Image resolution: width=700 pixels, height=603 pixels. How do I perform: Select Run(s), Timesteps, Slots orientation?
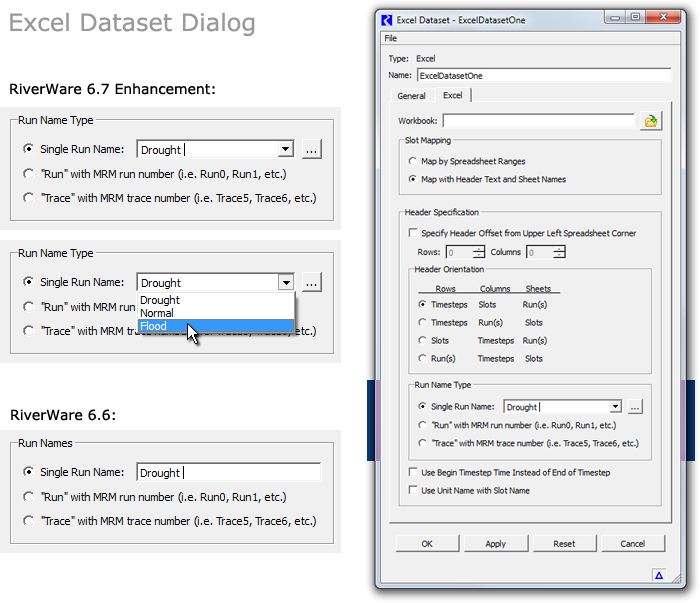[422, 358]
